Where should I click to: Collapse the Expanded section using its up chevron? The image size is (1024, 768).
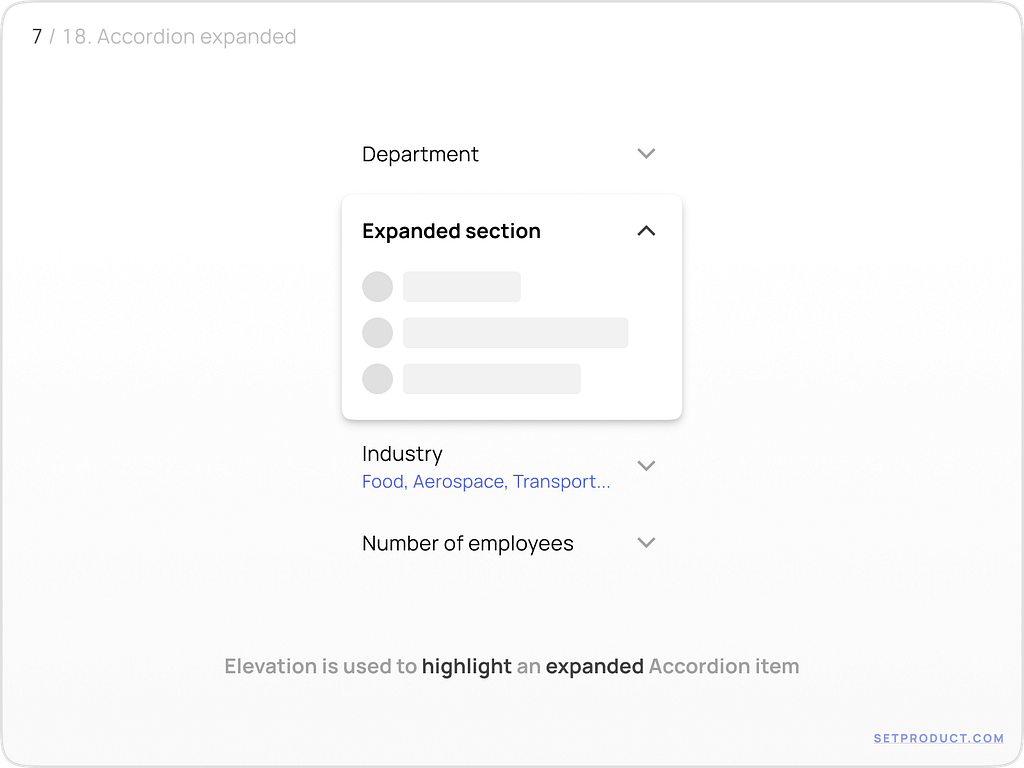click(x=646, y=231)
